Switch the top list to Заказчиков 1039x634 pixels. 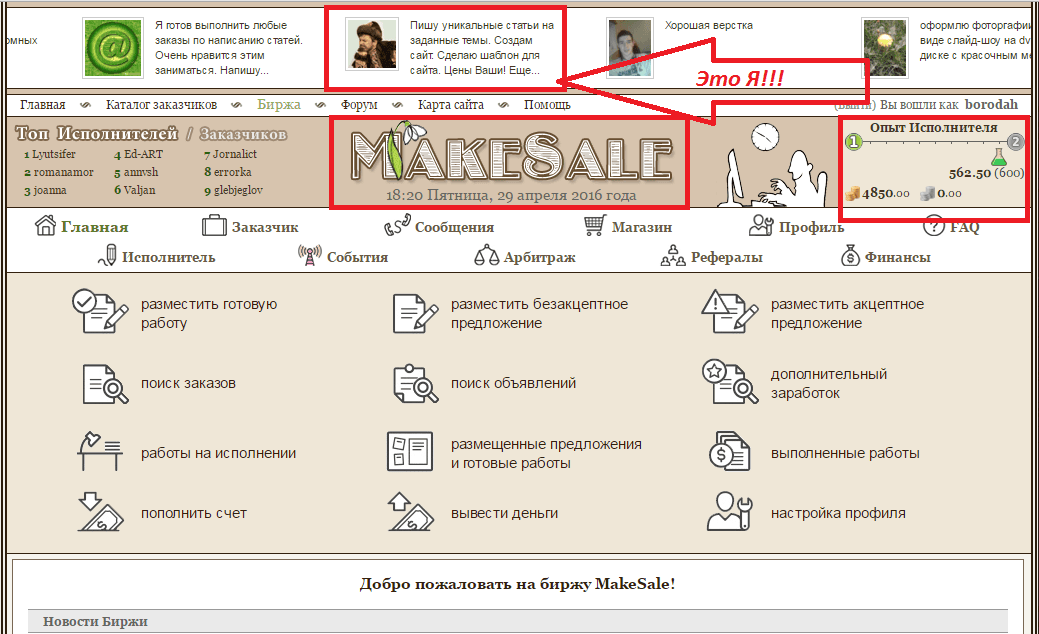coord(243,134)
